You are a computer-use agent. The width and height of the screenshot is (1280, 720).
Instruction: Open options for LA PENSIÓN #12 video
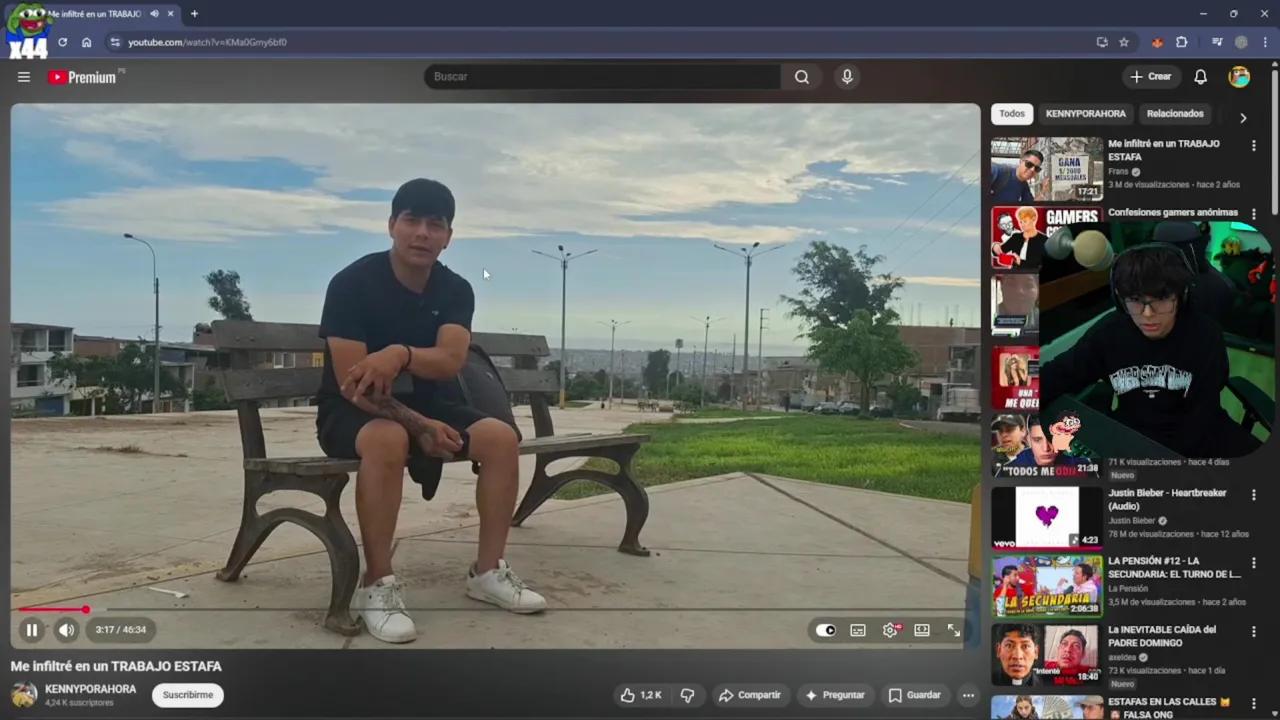pyautogui.click(x=1253, y=563)
